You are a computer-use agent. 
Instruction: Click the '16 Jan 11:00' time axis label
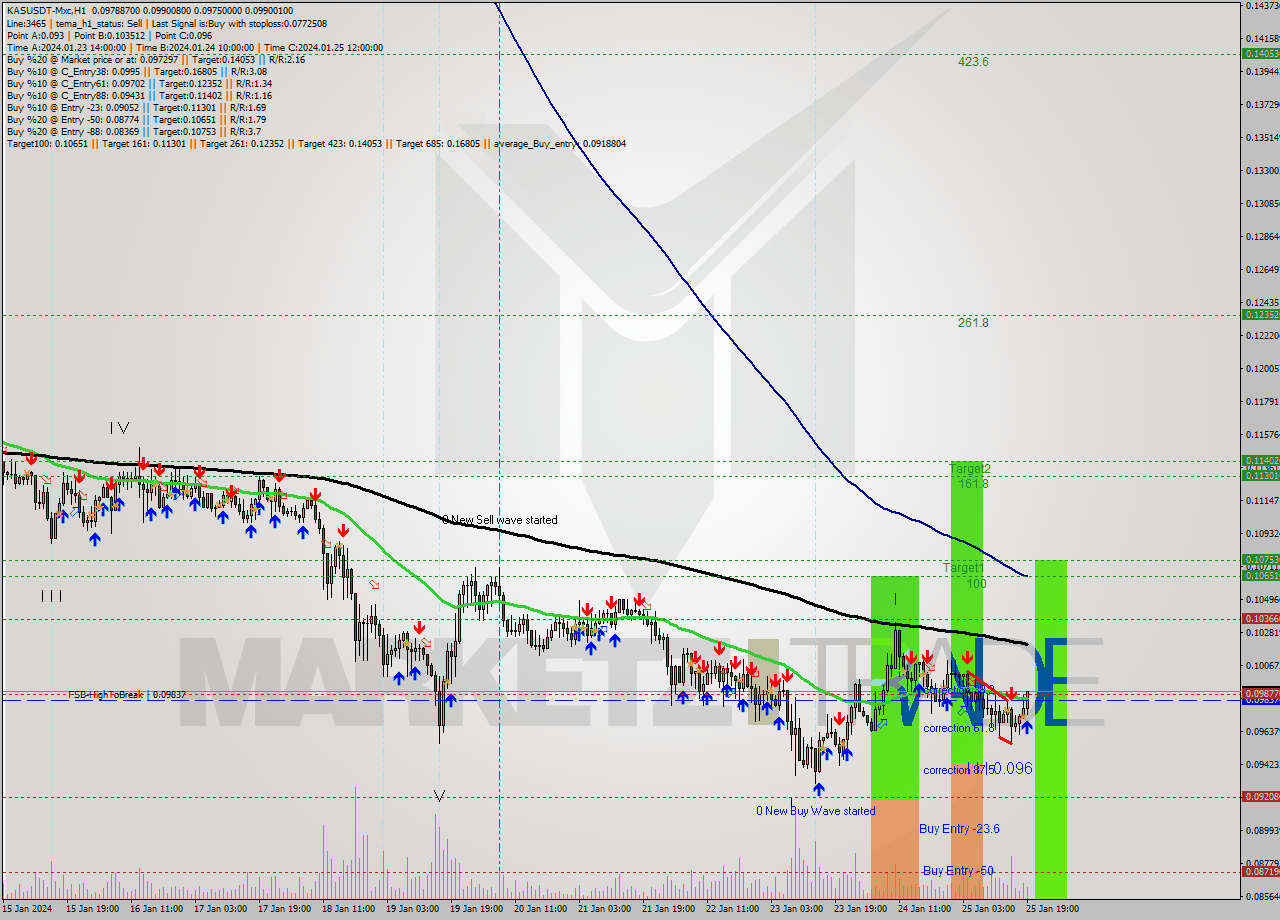pos(155,909)
